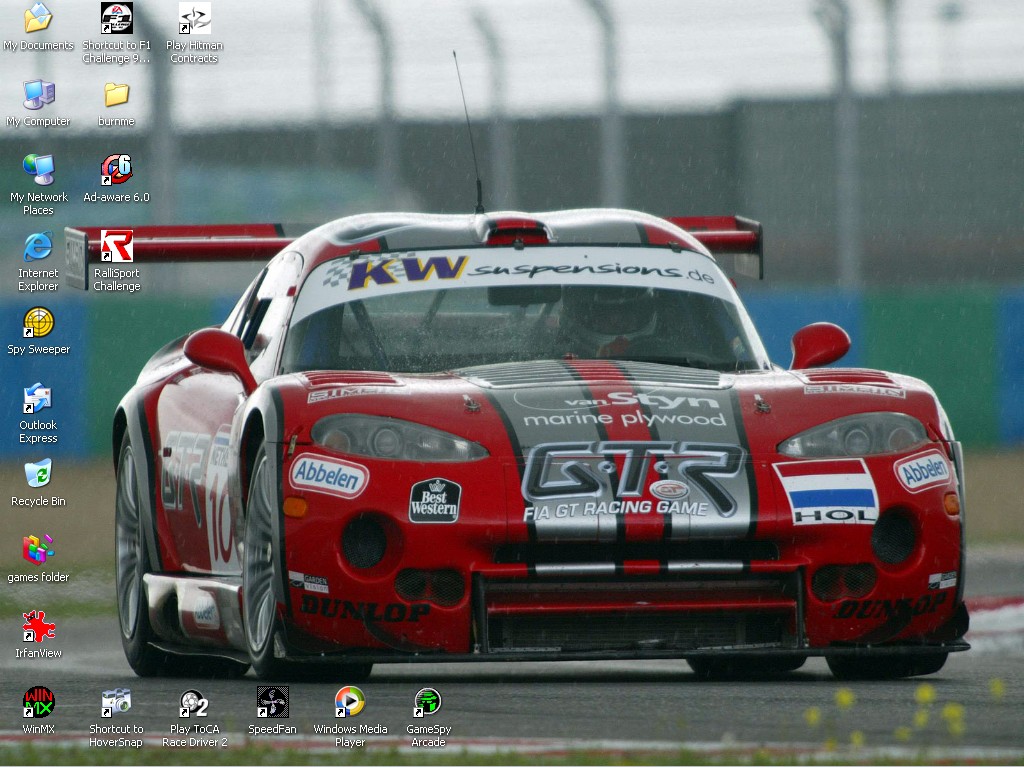Select the My Documents folder icon
The height and width of the screenshot is (768, 1024).
pos(38,18)
